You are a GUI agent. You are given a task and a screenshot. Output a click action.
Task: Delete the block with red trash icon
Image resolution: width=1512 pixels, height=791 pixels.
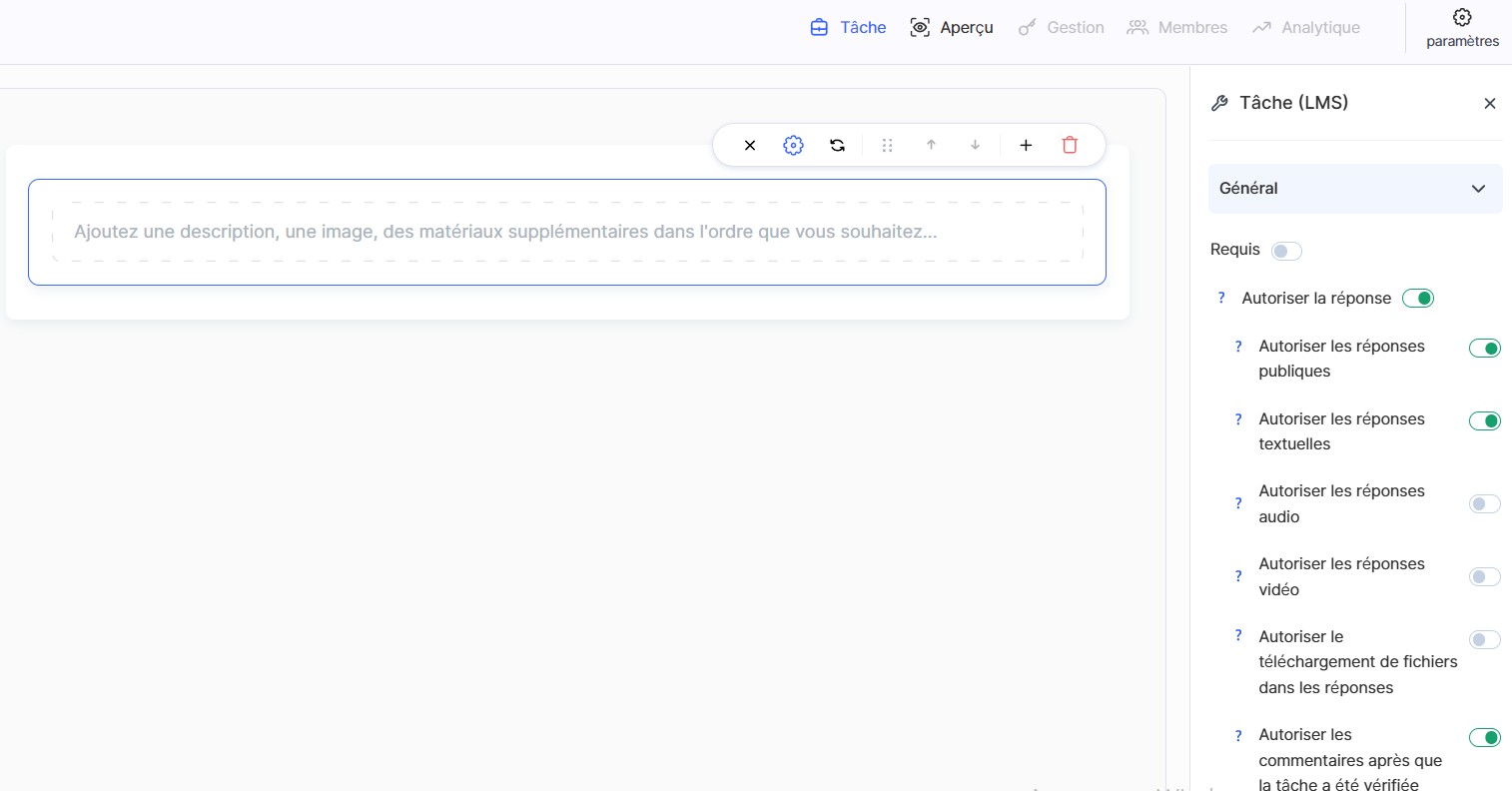point(1070,145)
